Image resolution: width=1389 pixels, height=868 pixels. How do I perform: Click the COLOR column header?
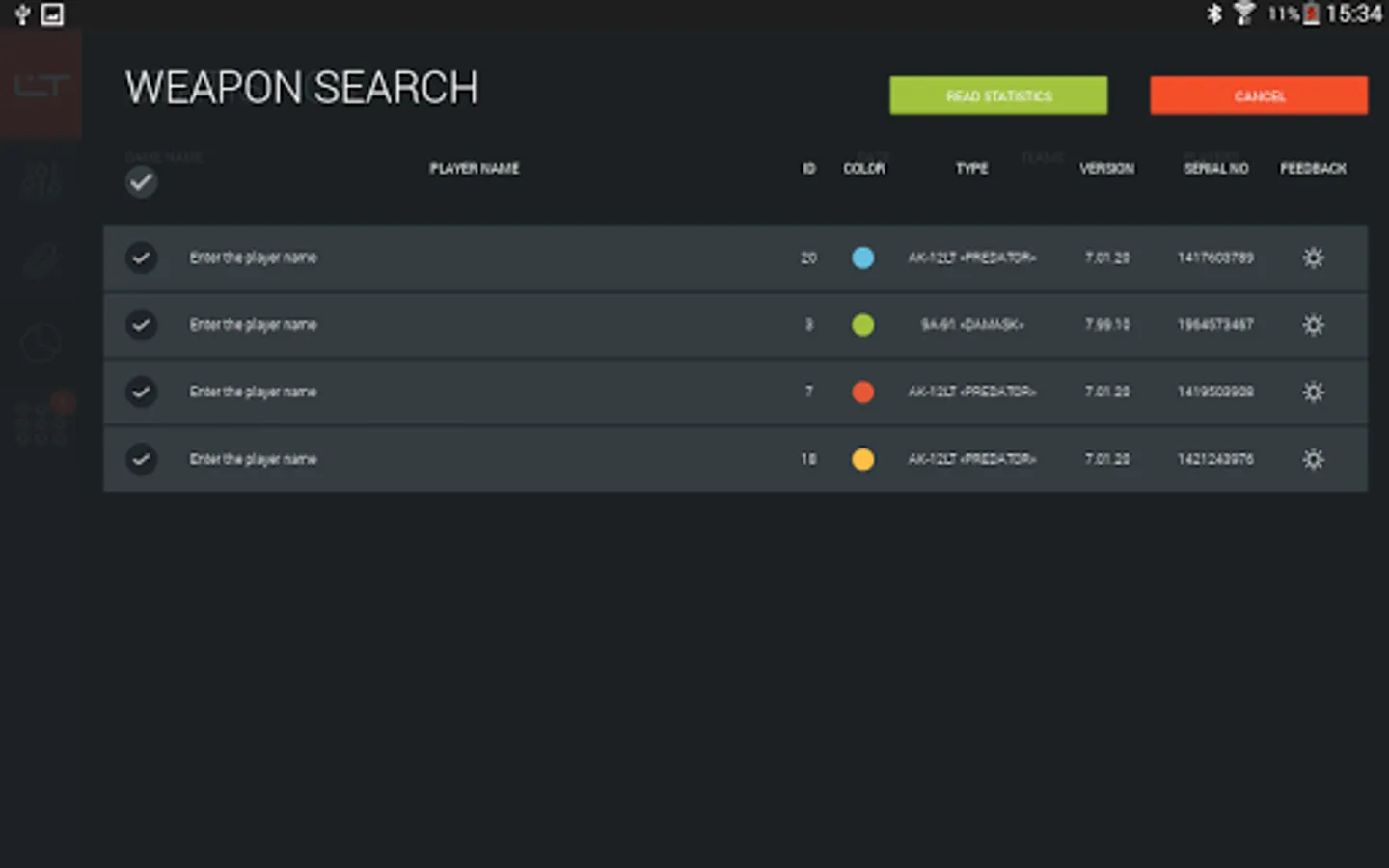pyautogui.click(x=864, y=169)
